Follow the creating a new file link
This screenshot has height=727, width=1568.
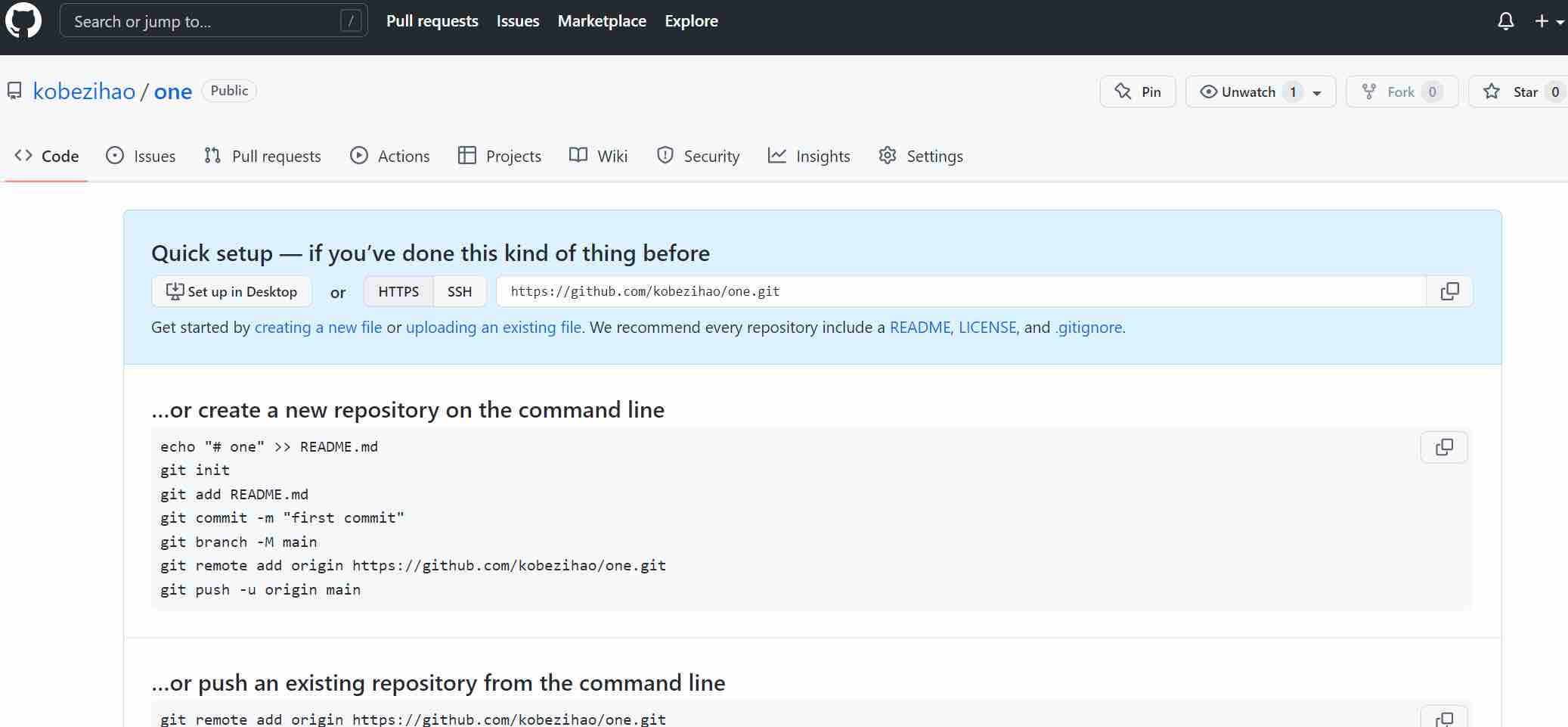tap(318, 328)
